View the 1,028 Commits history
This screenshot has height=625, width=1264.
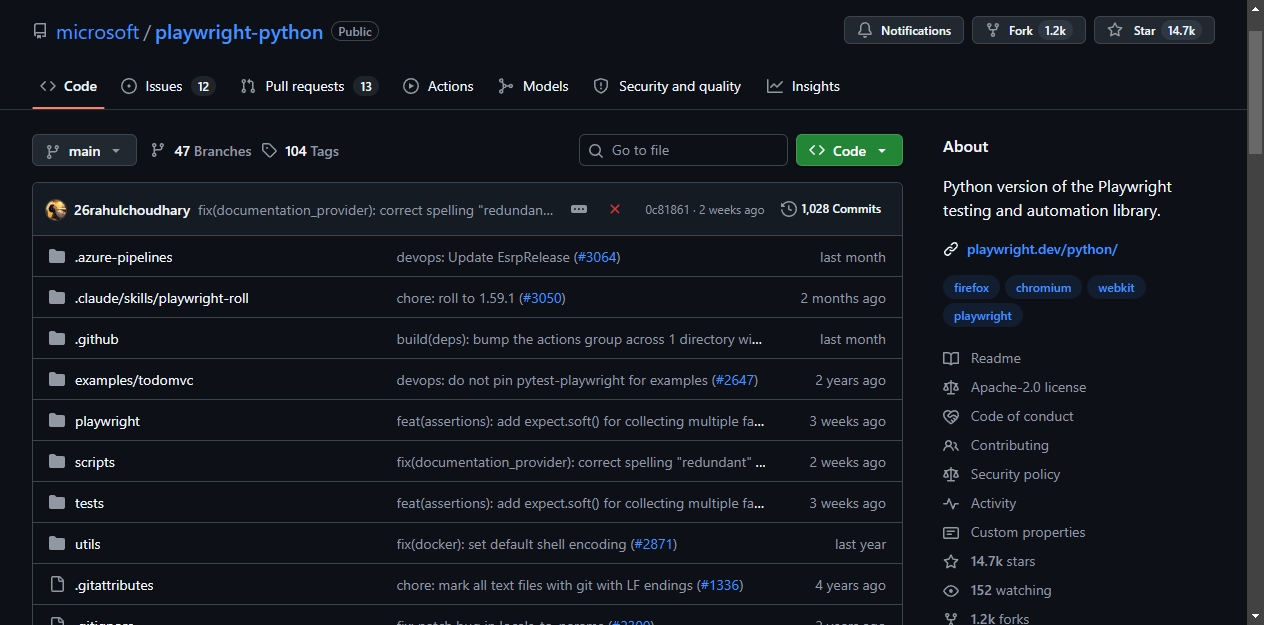[x=832, y=209]
